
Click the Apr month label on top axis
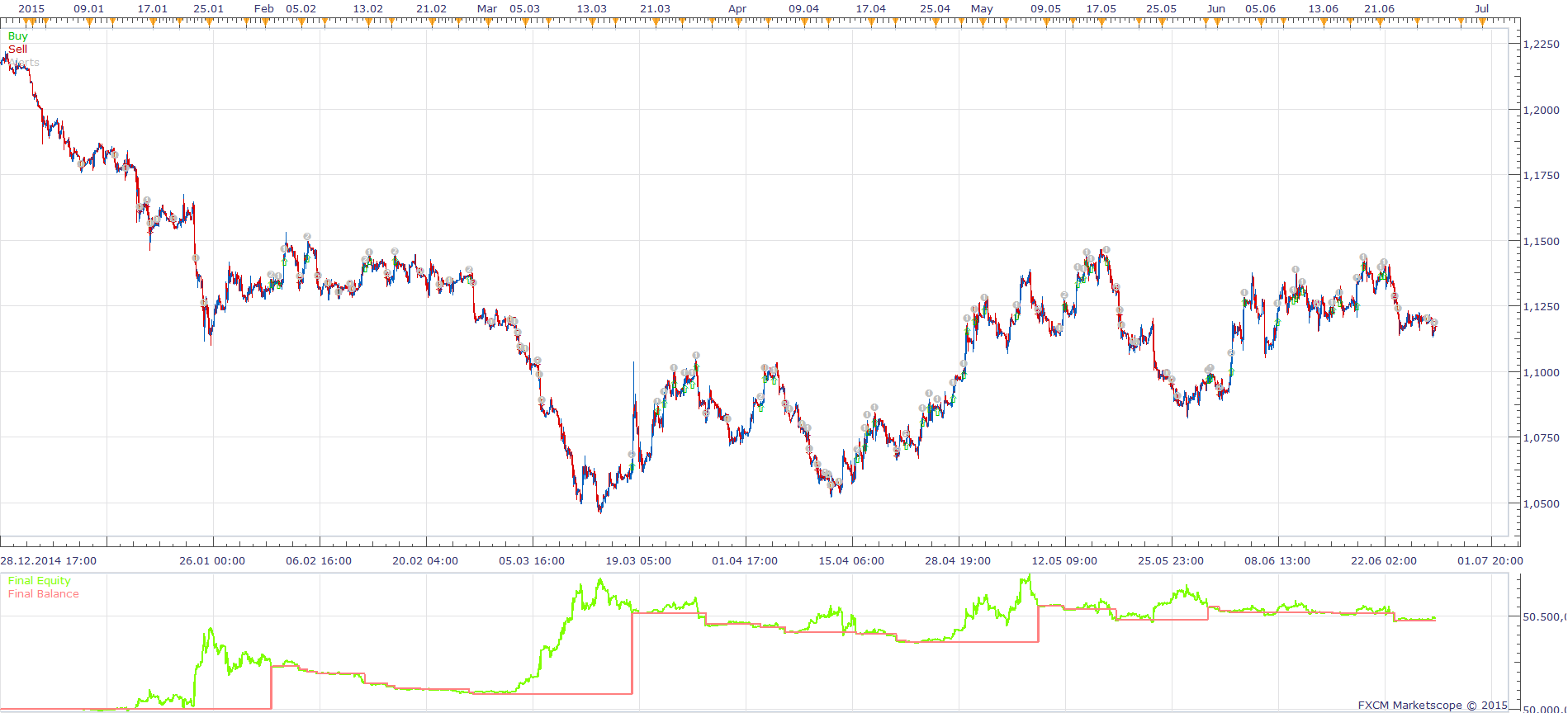(x=737, y=9)
